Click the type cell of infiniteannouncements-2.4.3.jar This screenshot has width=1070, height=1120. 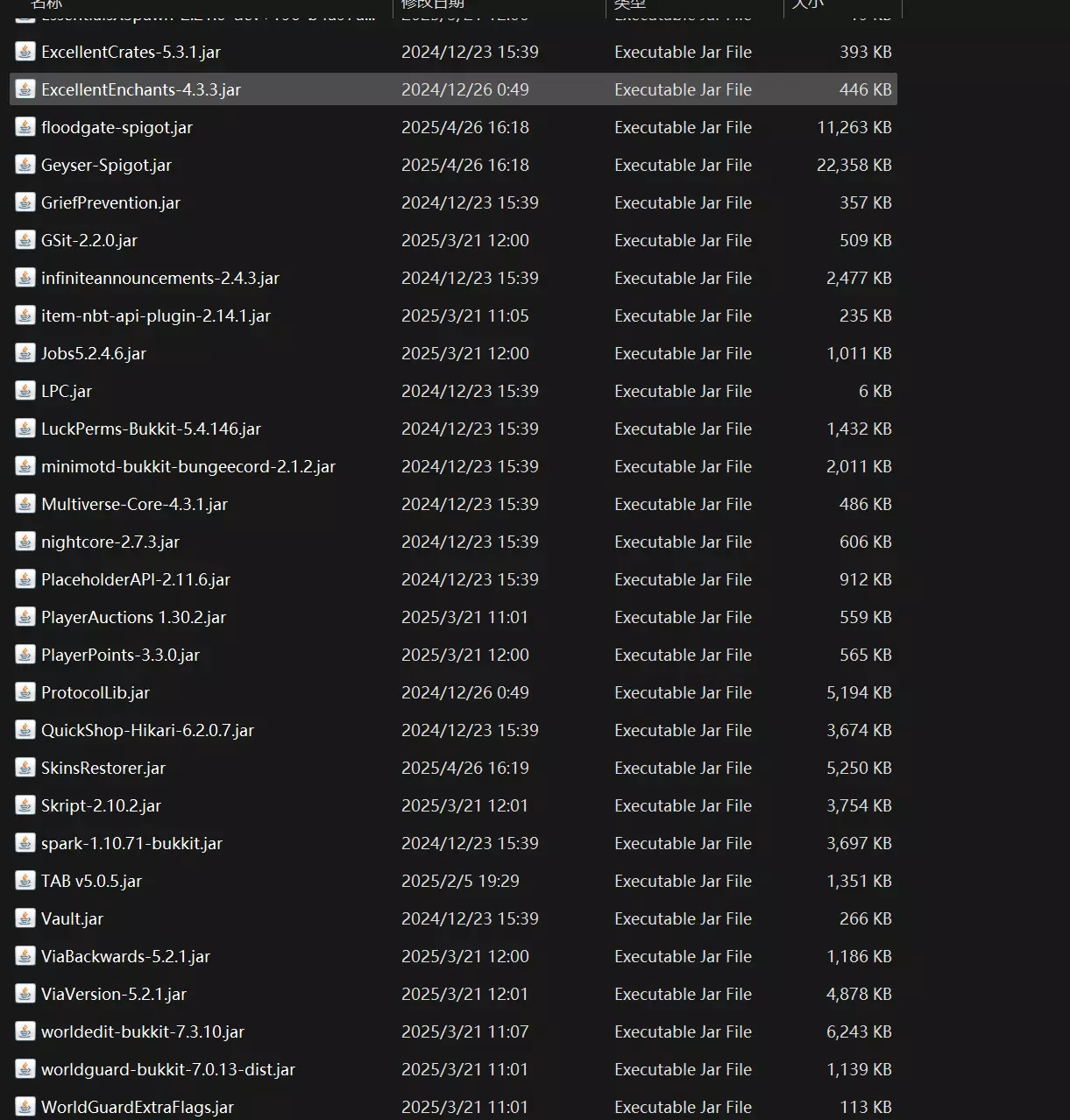tap(683, 278)
